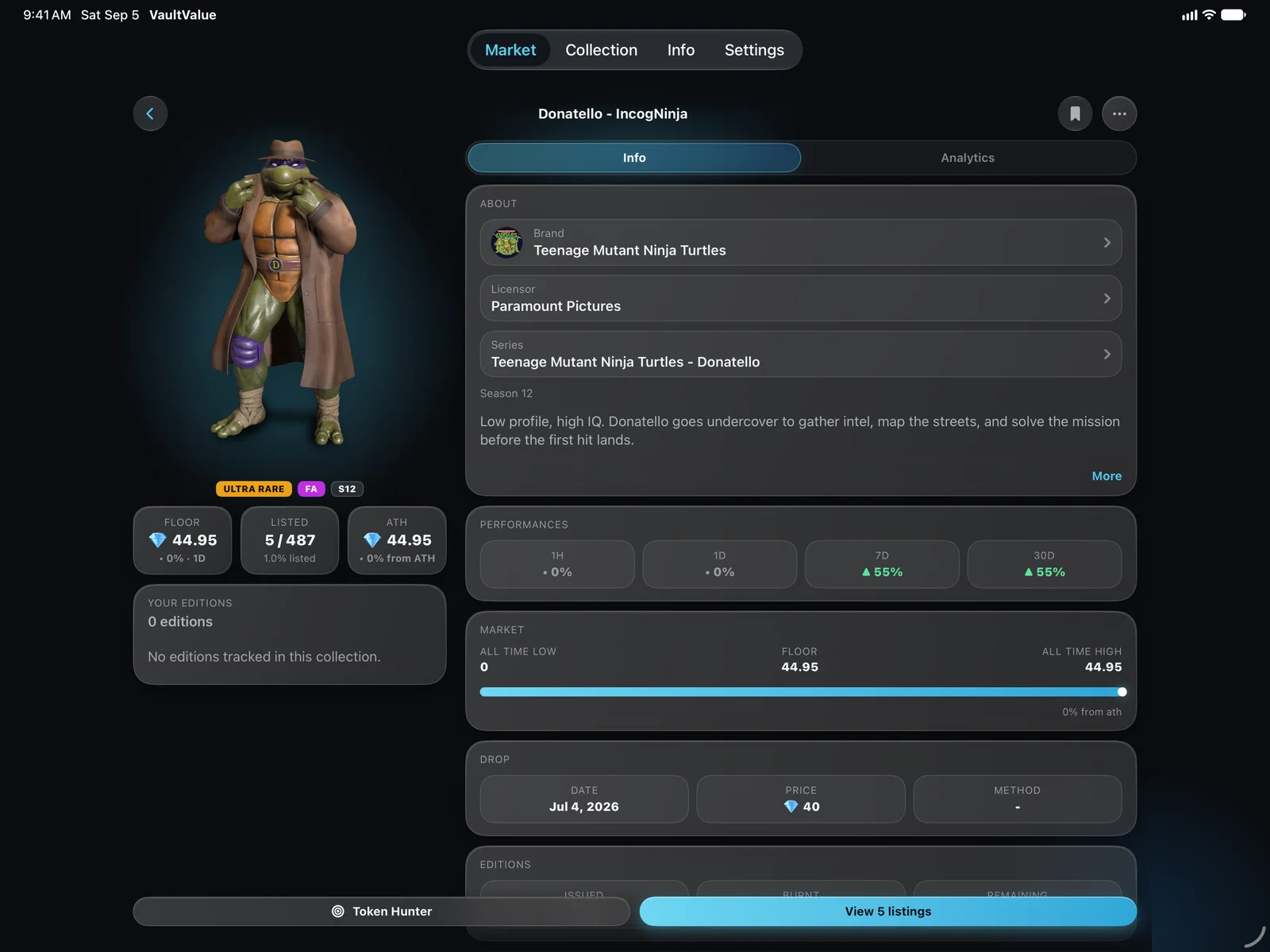This screenshot has width=1270, height=952.
Task: Tap the Token Hunter button
Action: [x=381, y=912]
